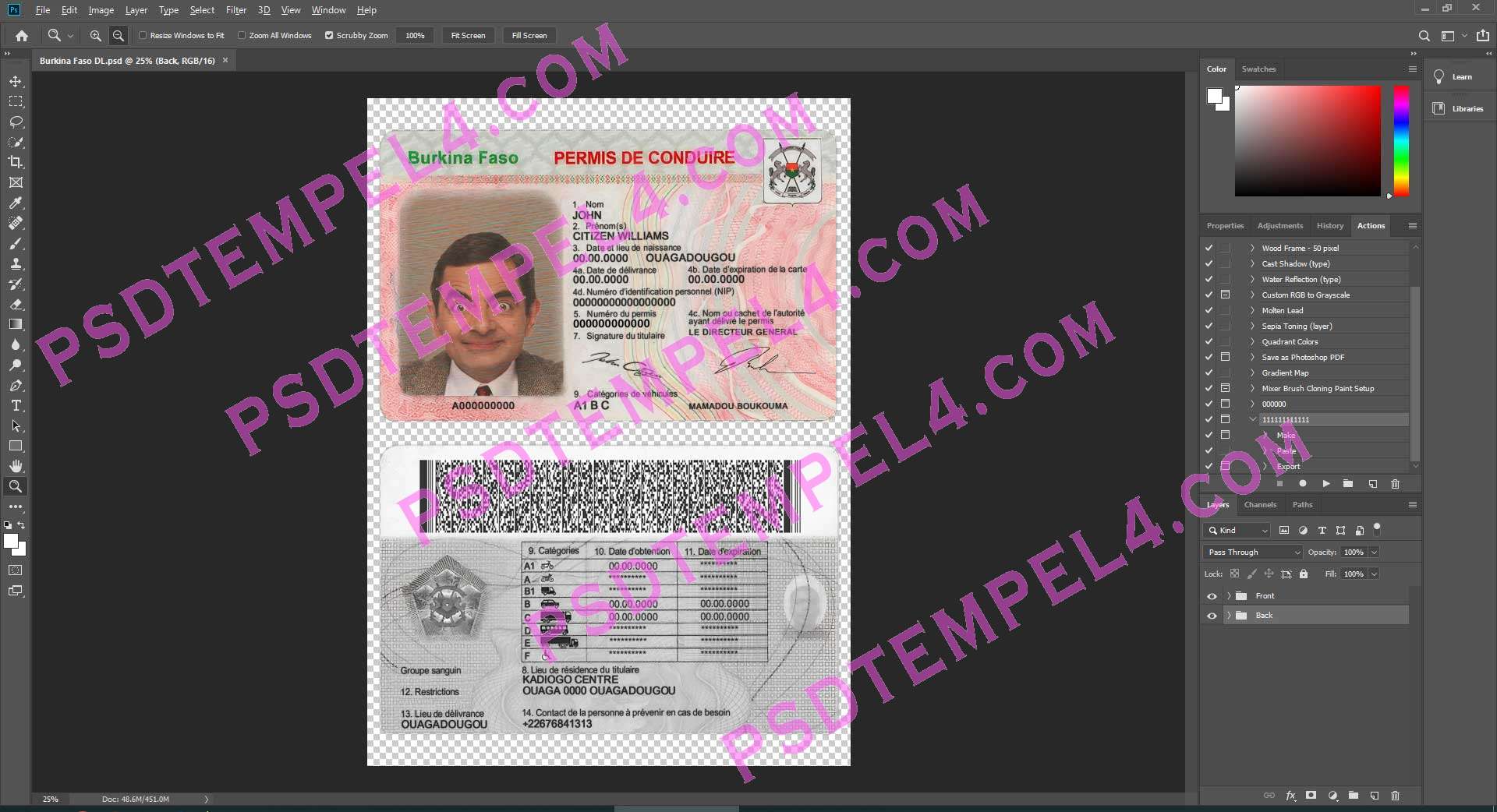The height and width of the screenshot is (812, 1497).
Task: Expand the Back layer group
Action: click(1229, 616)
